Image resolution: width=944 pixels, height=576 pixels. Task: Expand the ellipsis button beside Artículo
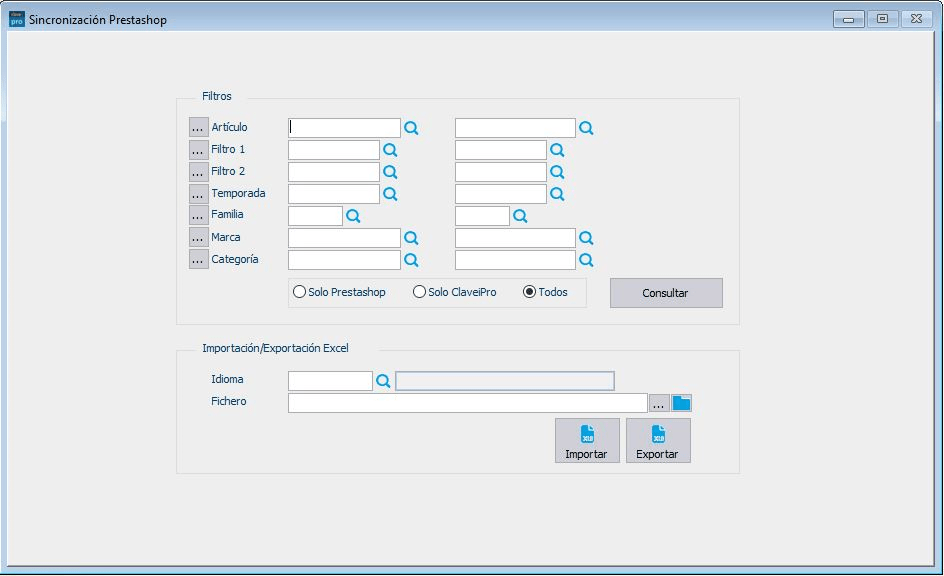(x=198, y=128)
